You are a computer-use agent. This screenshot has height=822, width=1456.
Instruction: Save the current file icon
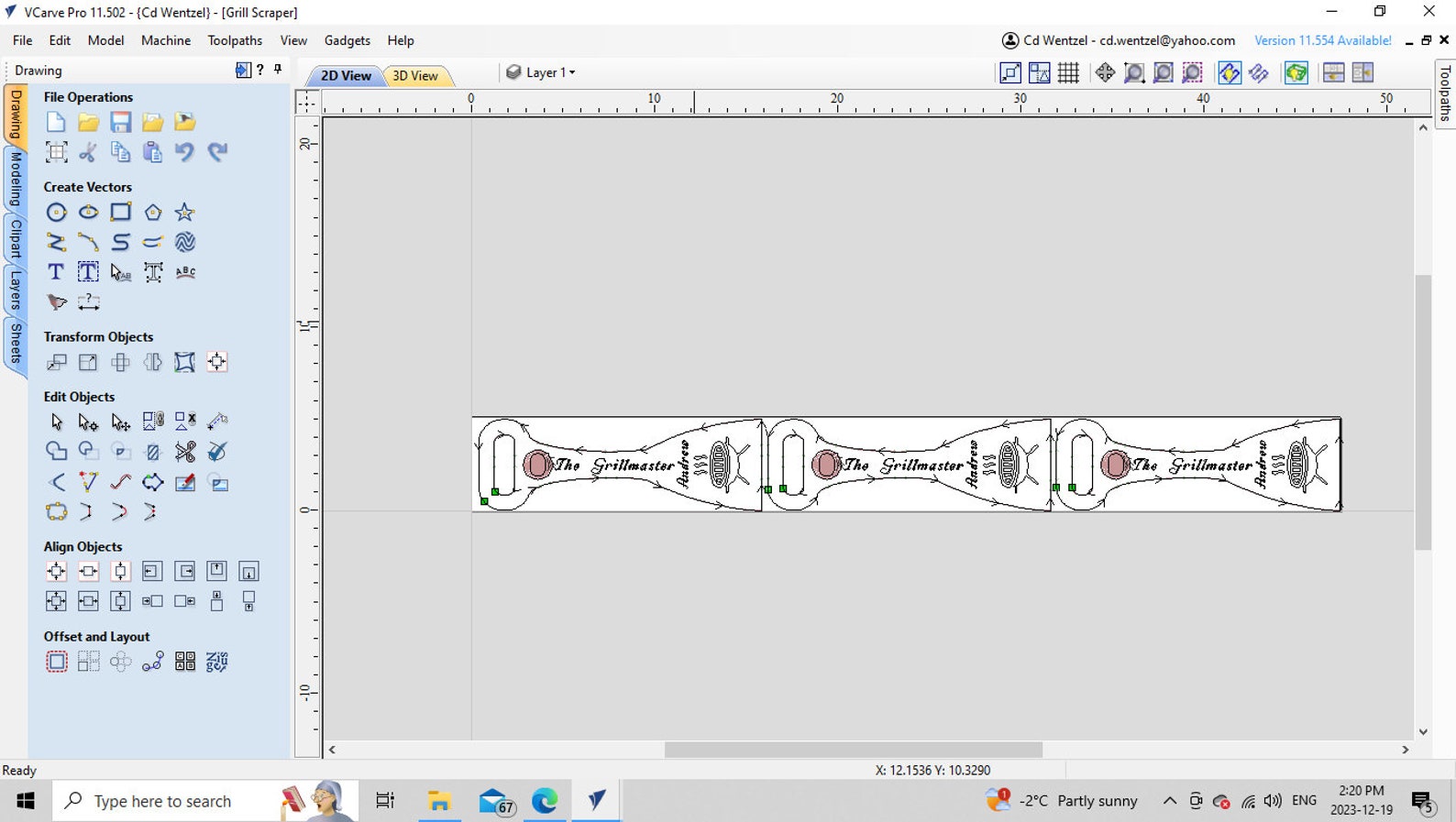pos(120,122)
